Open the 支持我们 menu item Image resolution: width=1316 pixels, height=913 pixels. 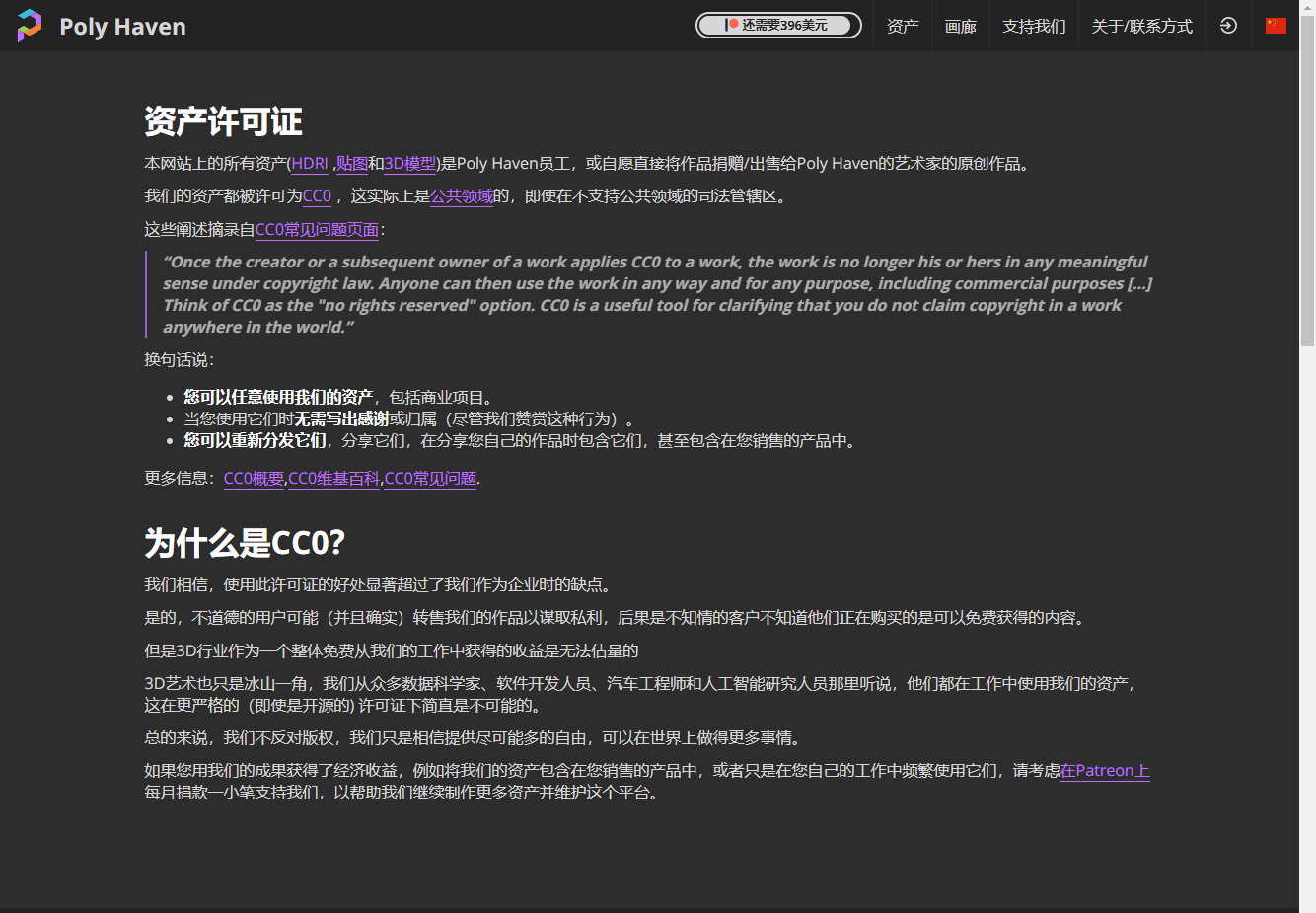(1034, 26)
